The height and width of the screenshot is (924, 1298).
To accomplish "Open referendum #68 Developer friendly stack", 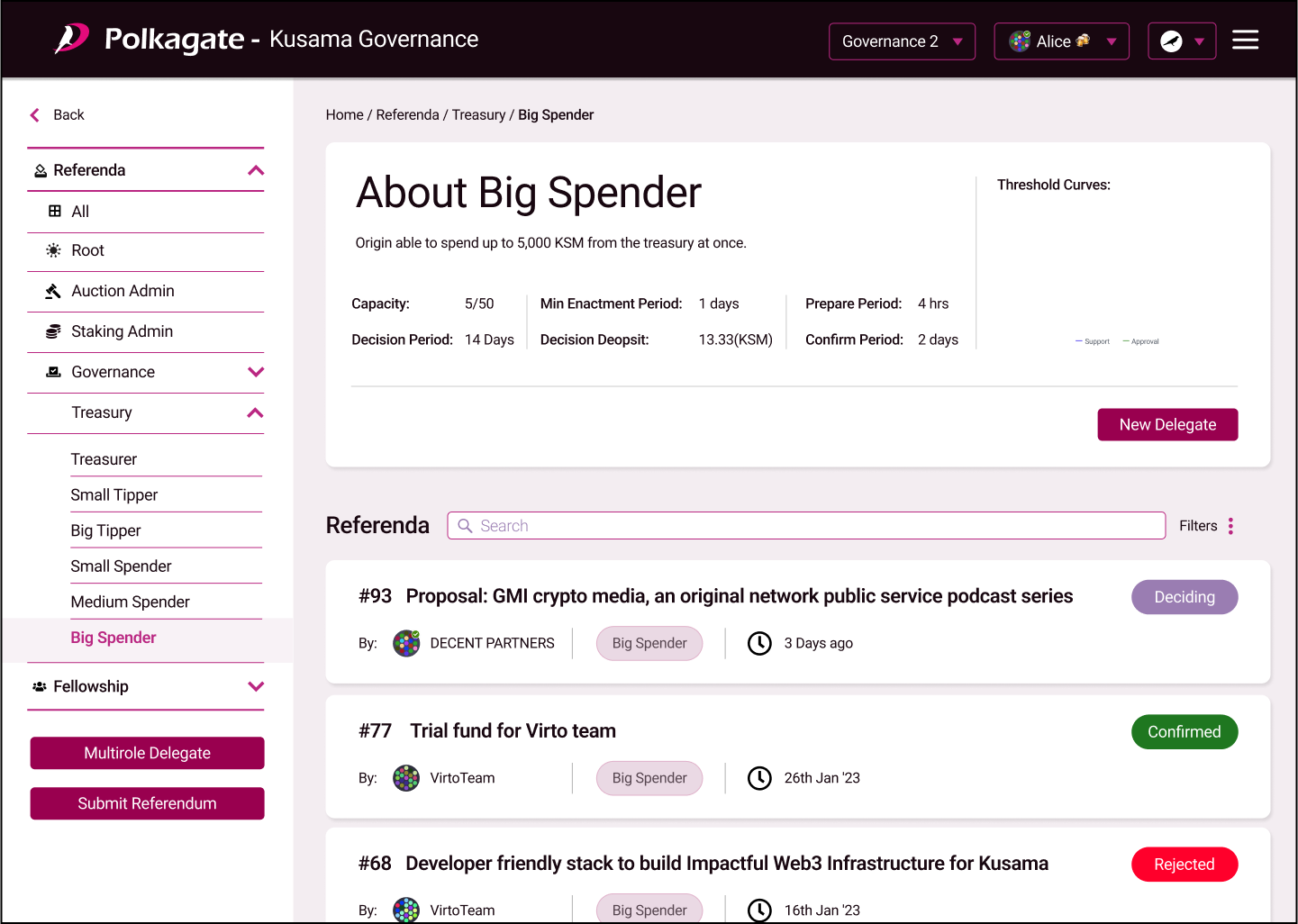I will click(727, 864).
